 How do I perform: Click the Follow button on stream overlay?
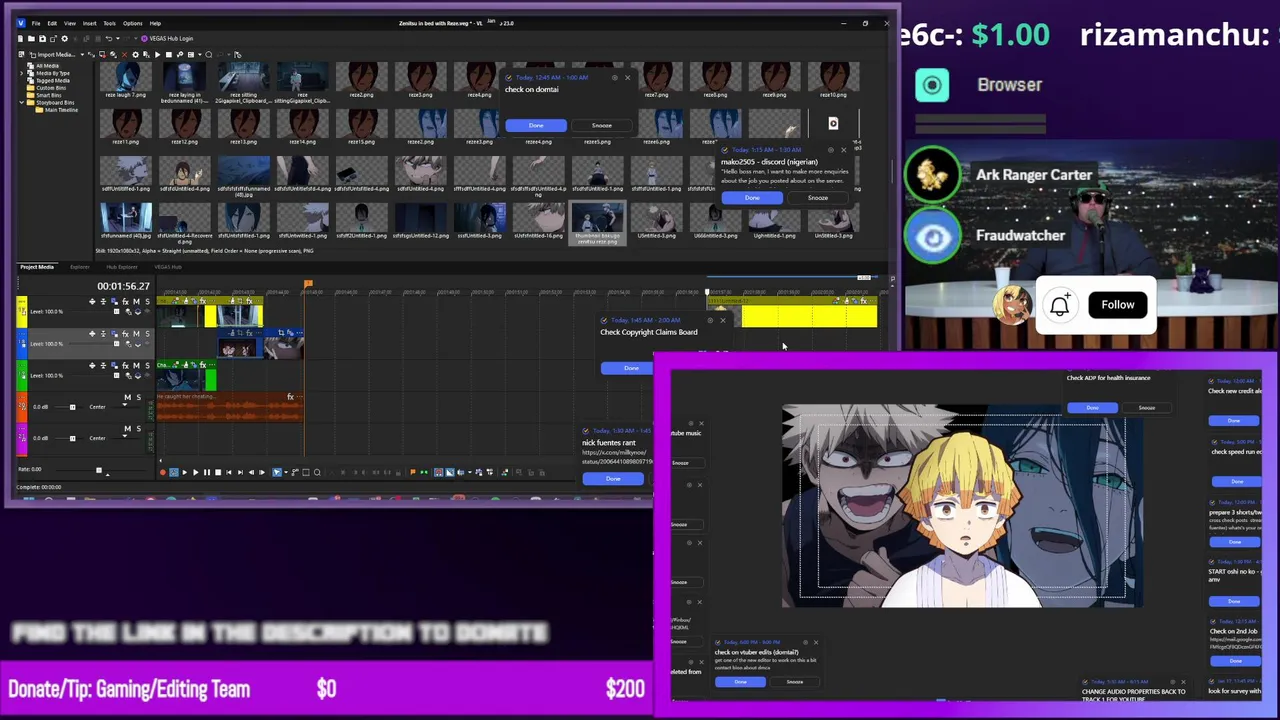point(1118,305)
